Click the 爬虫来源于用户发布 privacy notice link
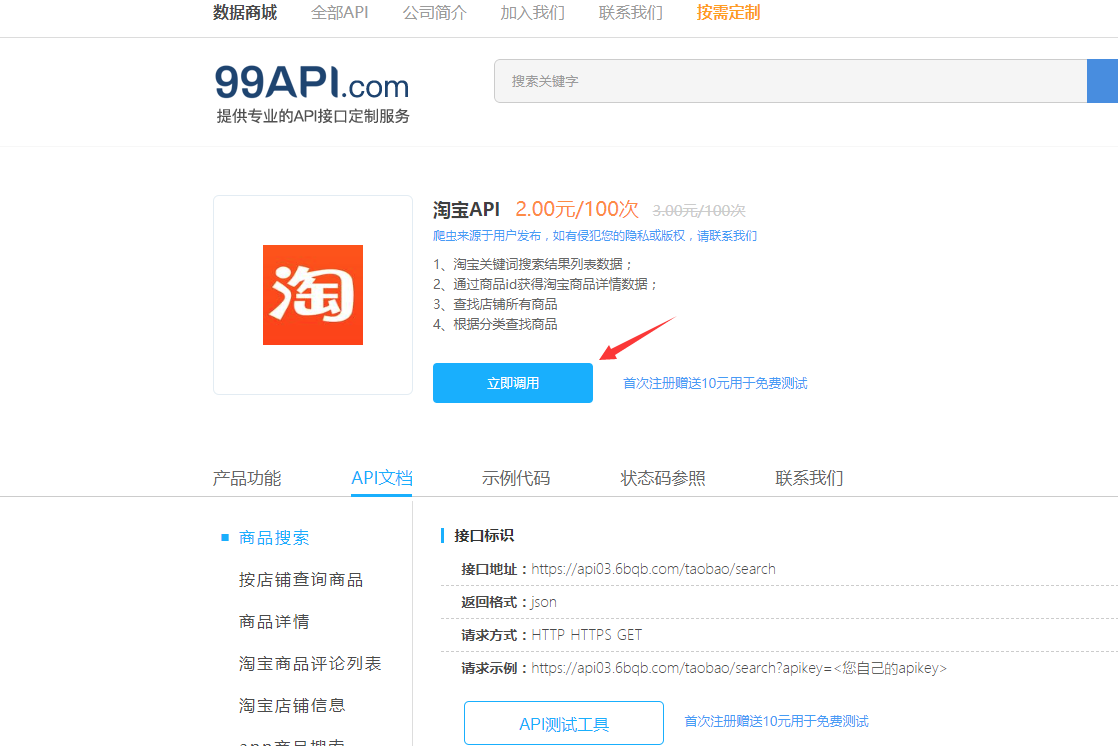Screen dimensions: 1118x746 click(595, 236)
